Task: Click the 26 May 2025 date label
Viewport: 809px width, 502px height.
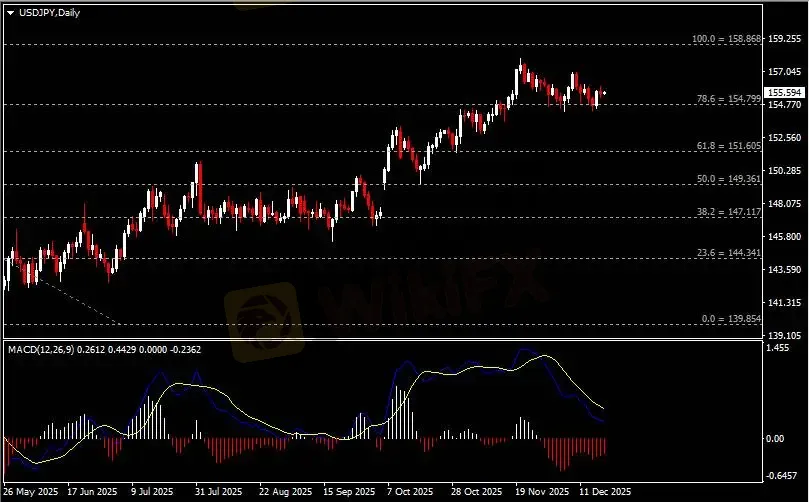Action: click(x=31, y=492)
